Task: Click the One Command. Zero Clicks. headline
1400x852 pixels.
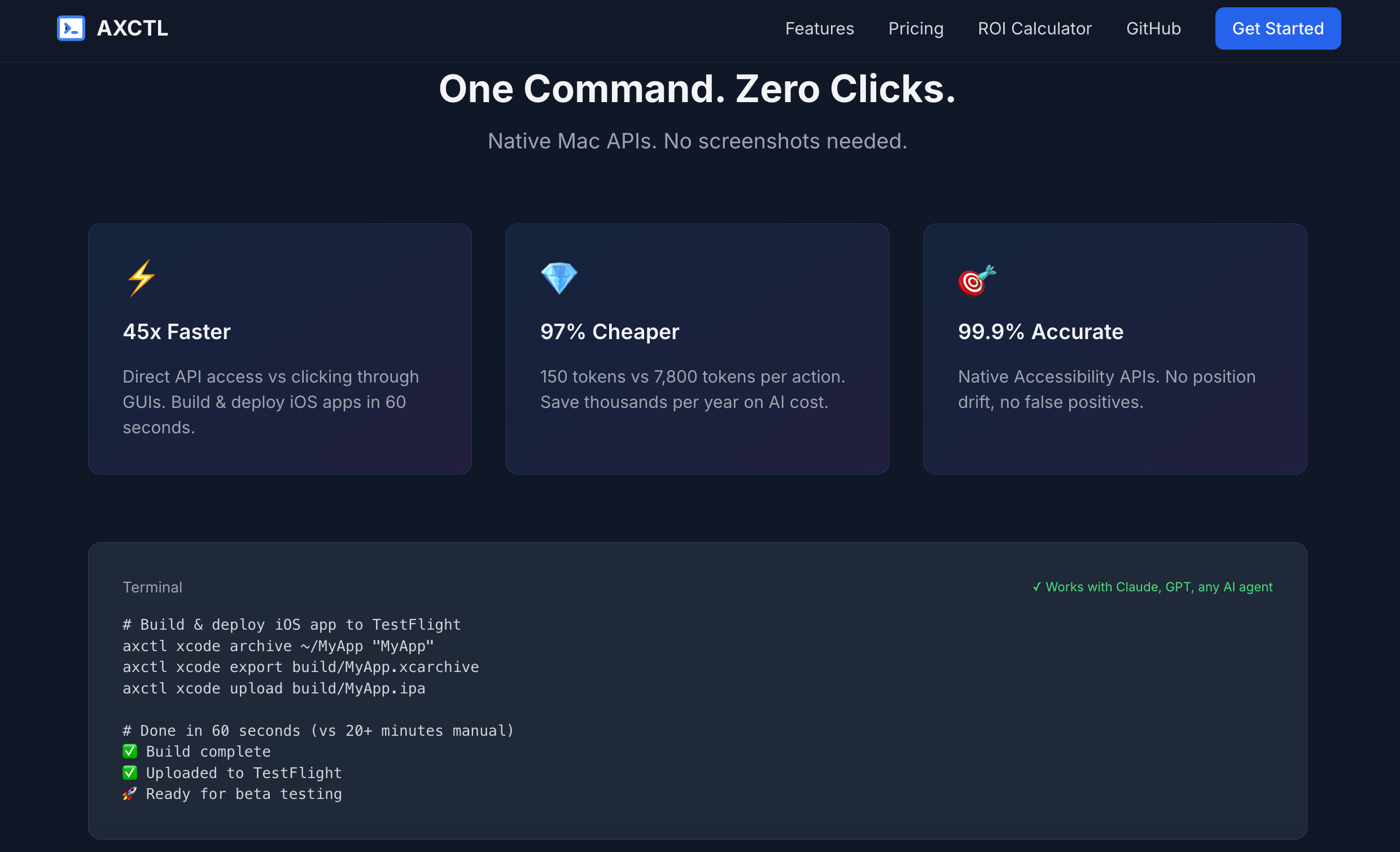Action: click(x=697, y=89)
